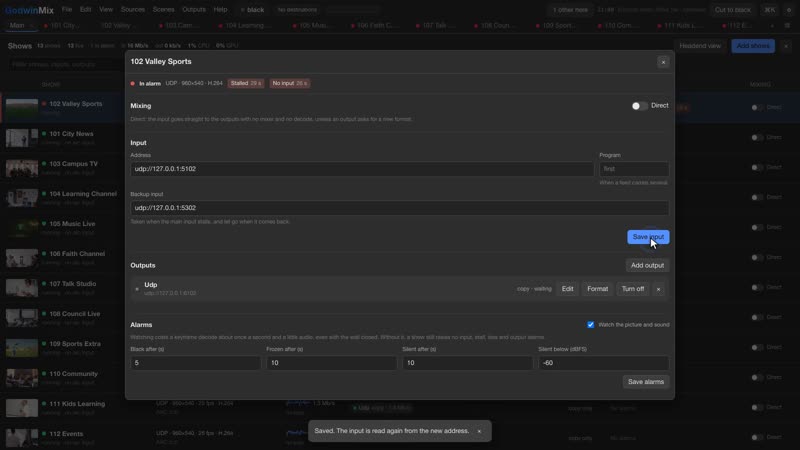Toggle Direct switch for 105 Music Live row

(x=757, y=227)
